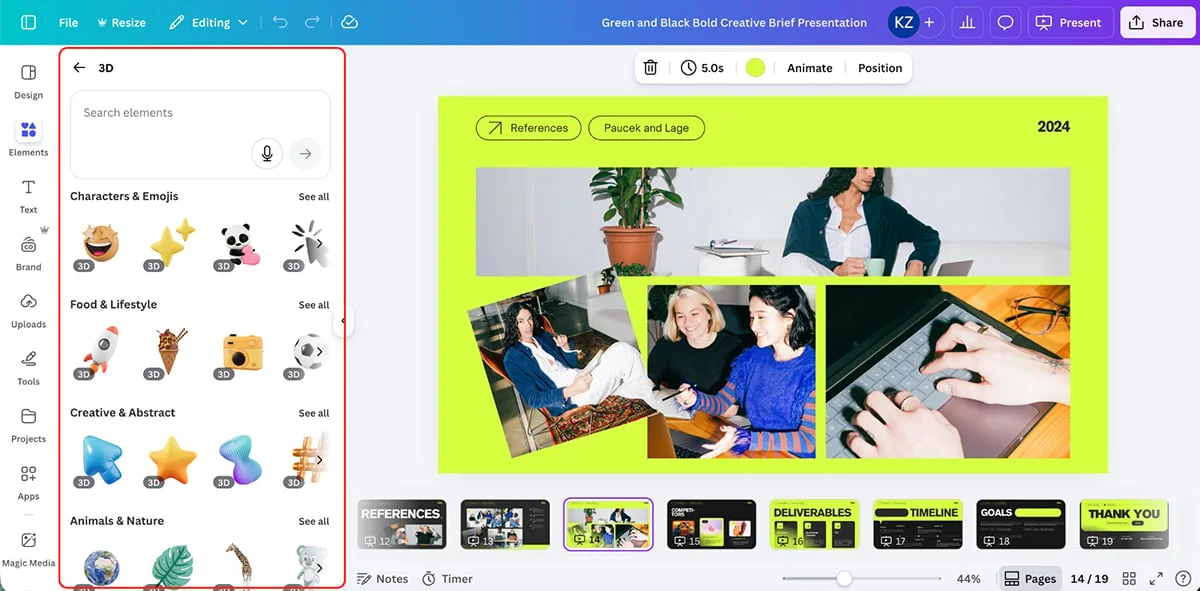Change the 5.0s page duration
Viewport: 1200px width, 591px height.
pyautogui.click(x=702, y=68)
